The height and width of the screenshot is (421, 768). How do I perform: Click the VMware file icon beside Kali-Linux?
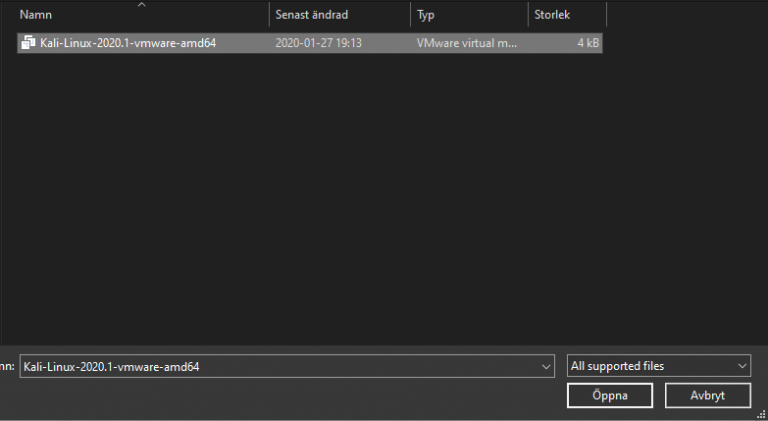click(x=29, y=43)
